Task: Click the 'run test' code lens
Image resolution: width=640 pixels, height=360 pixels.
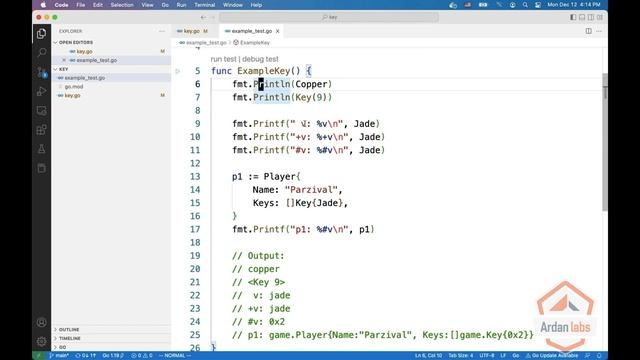Action: pos(223,59)
